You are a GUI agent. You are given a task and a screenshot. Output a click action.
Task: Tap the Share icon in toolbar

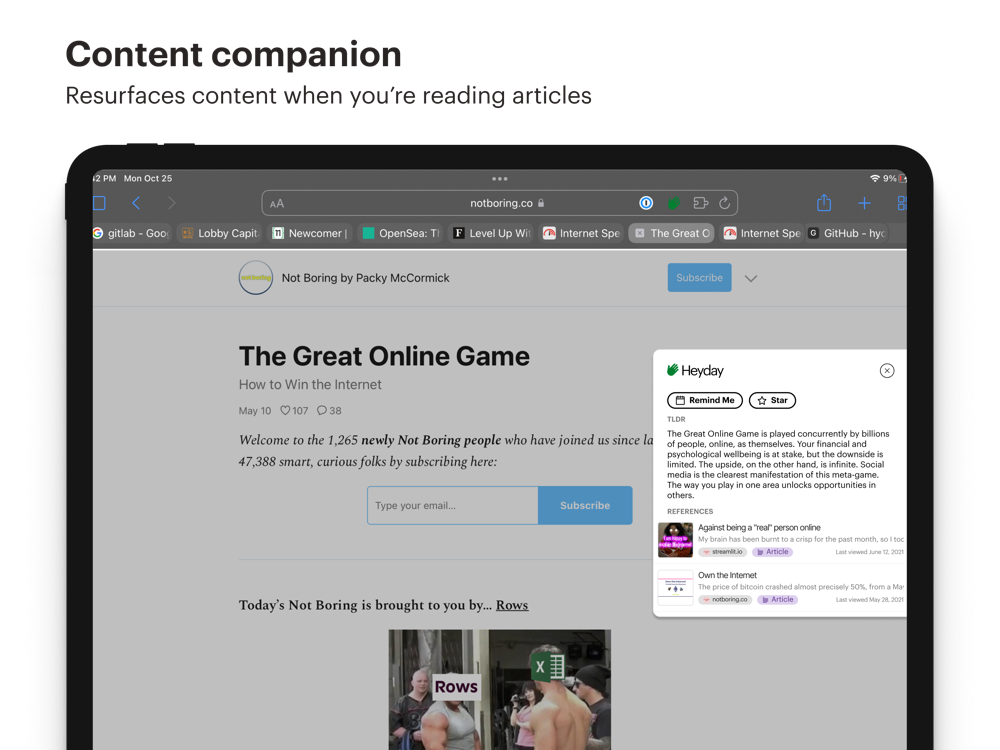pyautogui.click(x=824, y=202)
